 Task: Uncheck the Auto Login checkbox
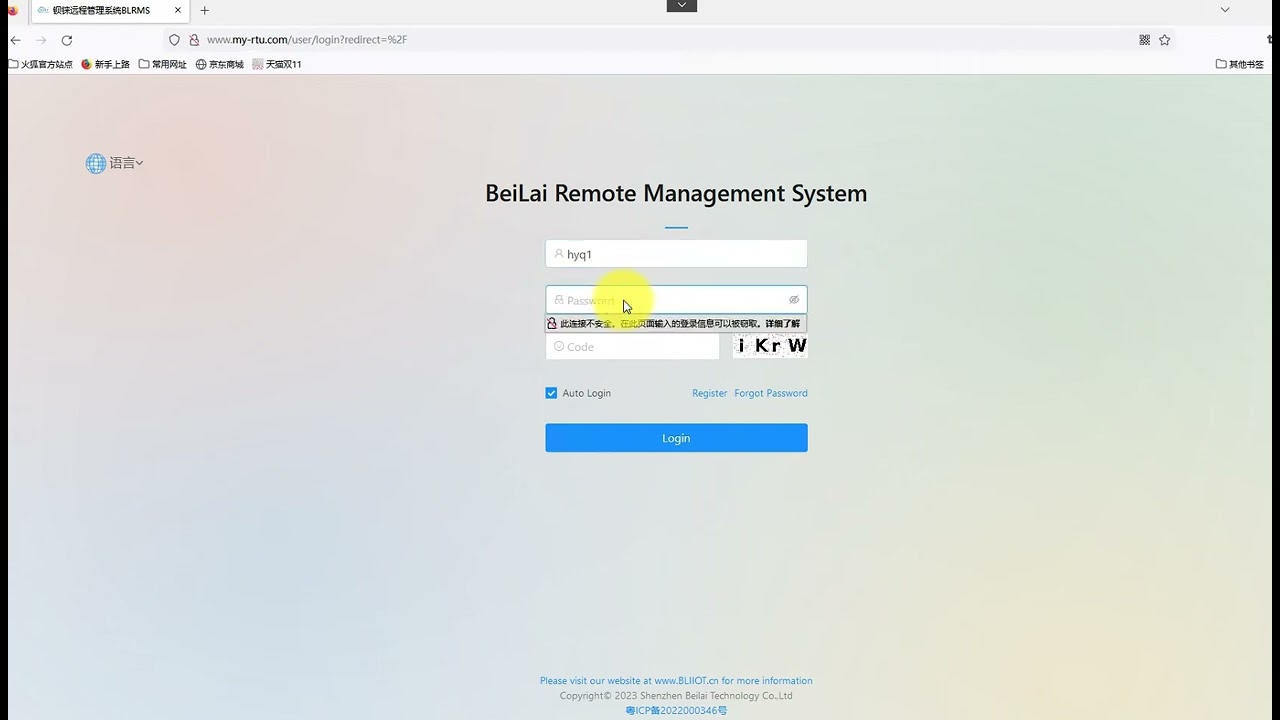(x=551, y=393)
